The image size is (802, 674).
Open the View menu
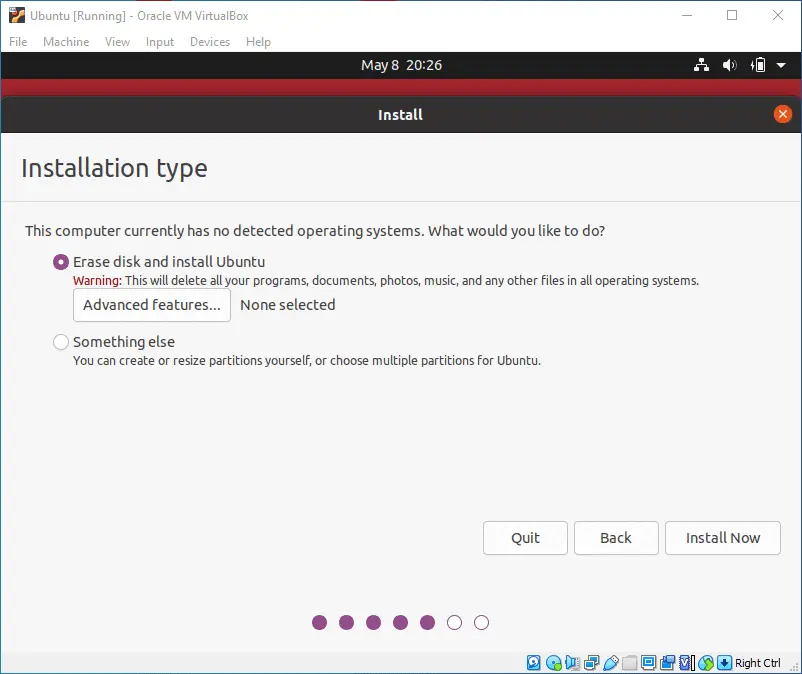tap(117, 42)
